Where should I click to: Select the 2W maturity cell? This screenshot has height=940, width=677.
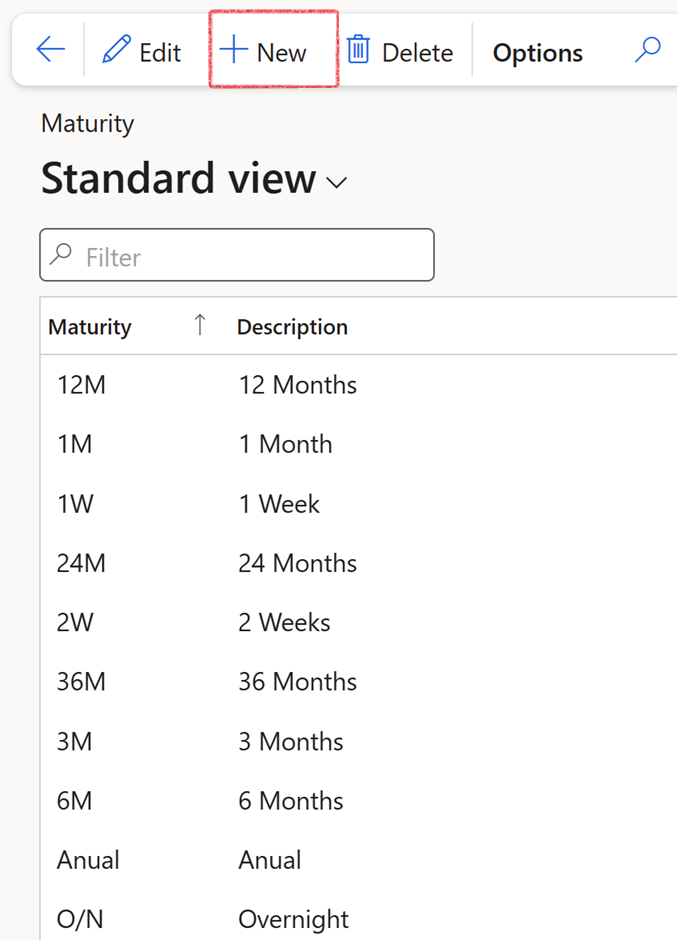pos(75,622)
